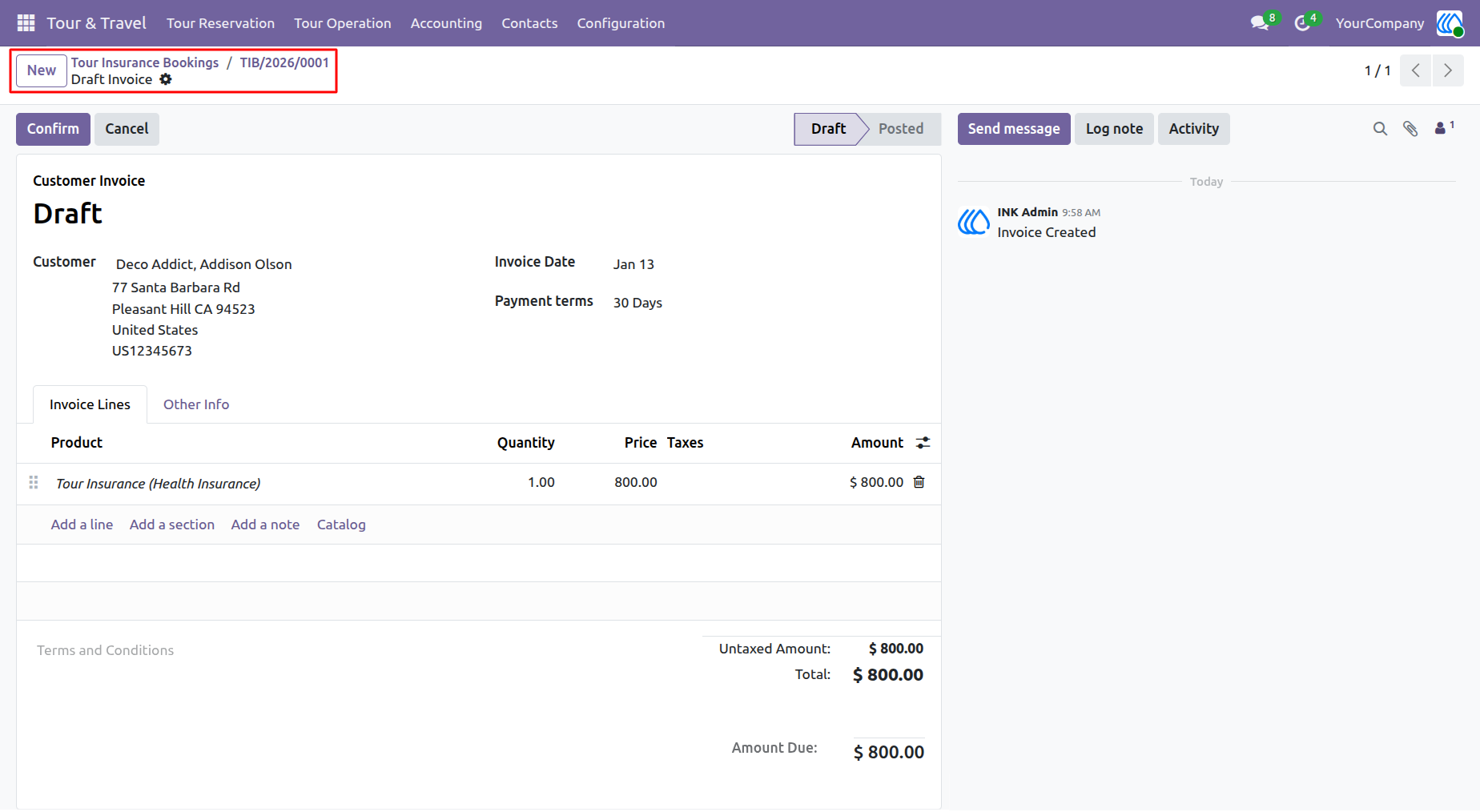Image resolution: width=1480 pixels, height=812 pixels.
Task: Go to previous record arrow
Action: (1416, 70)
